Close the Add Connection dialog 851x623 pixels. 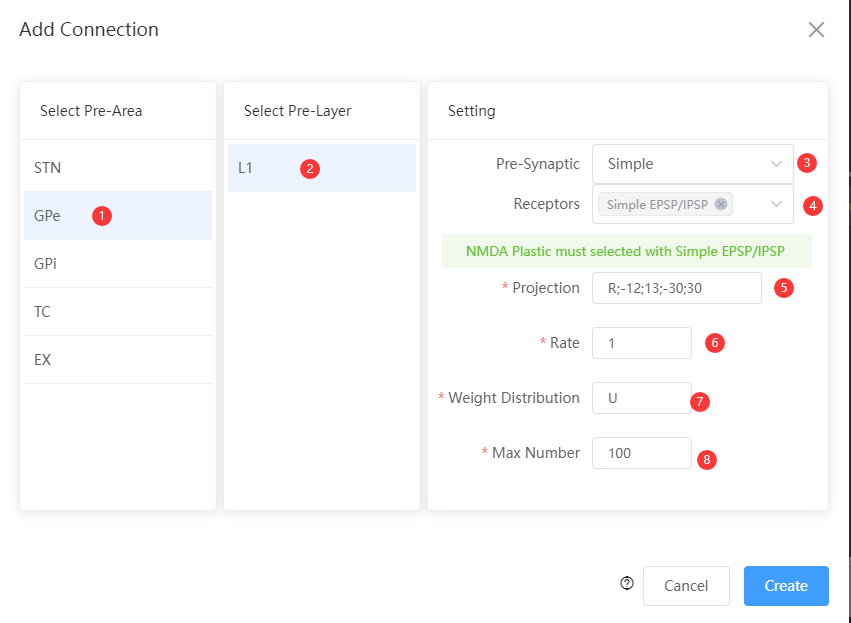pyautogui.click(x=816, y=30)
